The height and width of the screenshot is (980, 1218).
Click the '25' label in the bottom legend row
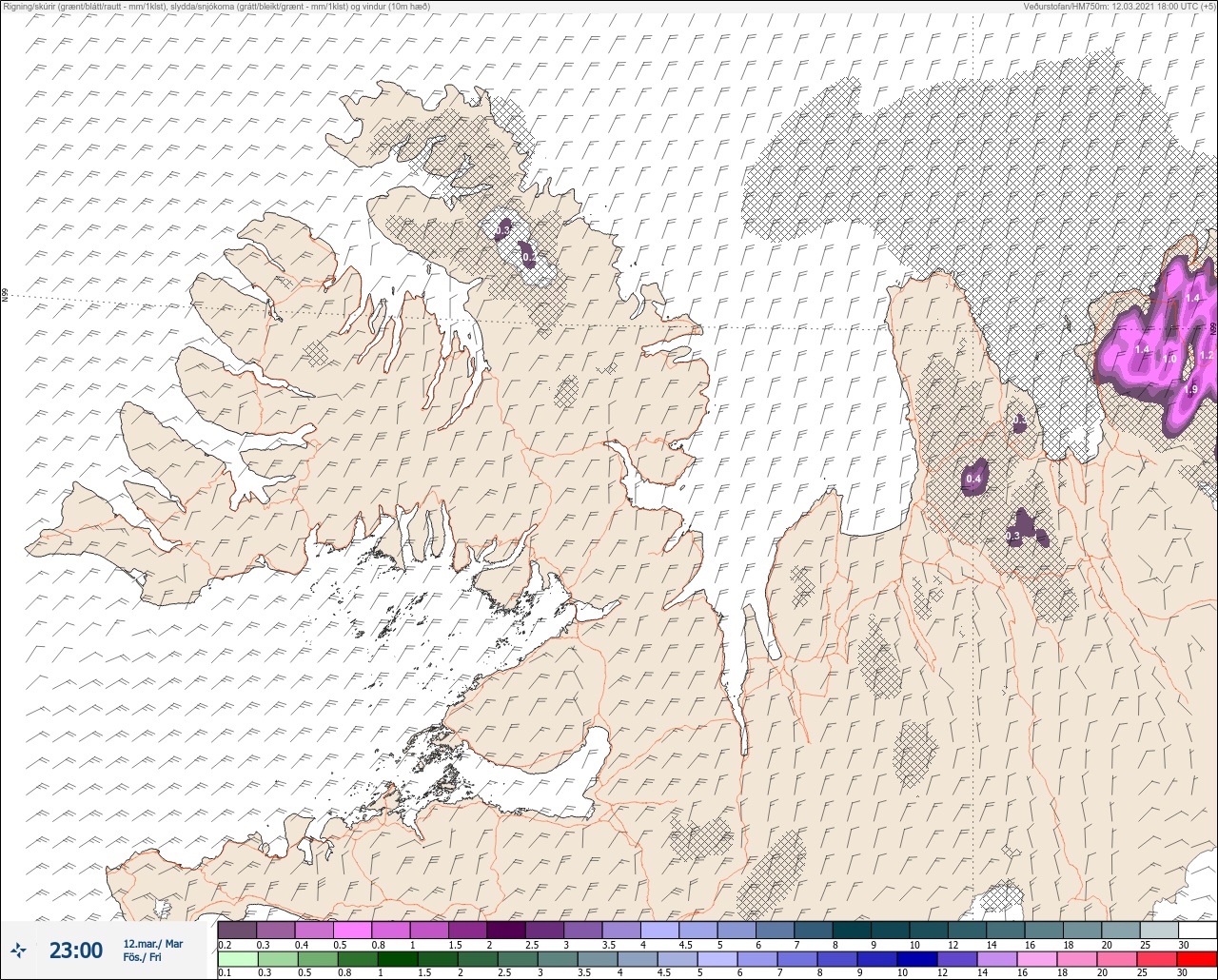[x=1143, y=972]
